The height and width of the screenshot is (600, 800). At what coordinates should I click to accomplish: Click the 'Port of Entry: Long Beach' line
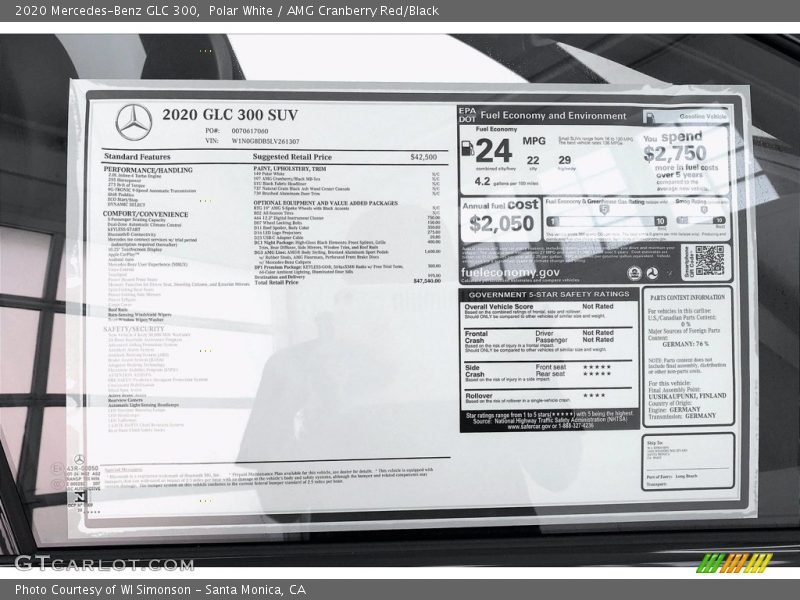tap(672, 477)
